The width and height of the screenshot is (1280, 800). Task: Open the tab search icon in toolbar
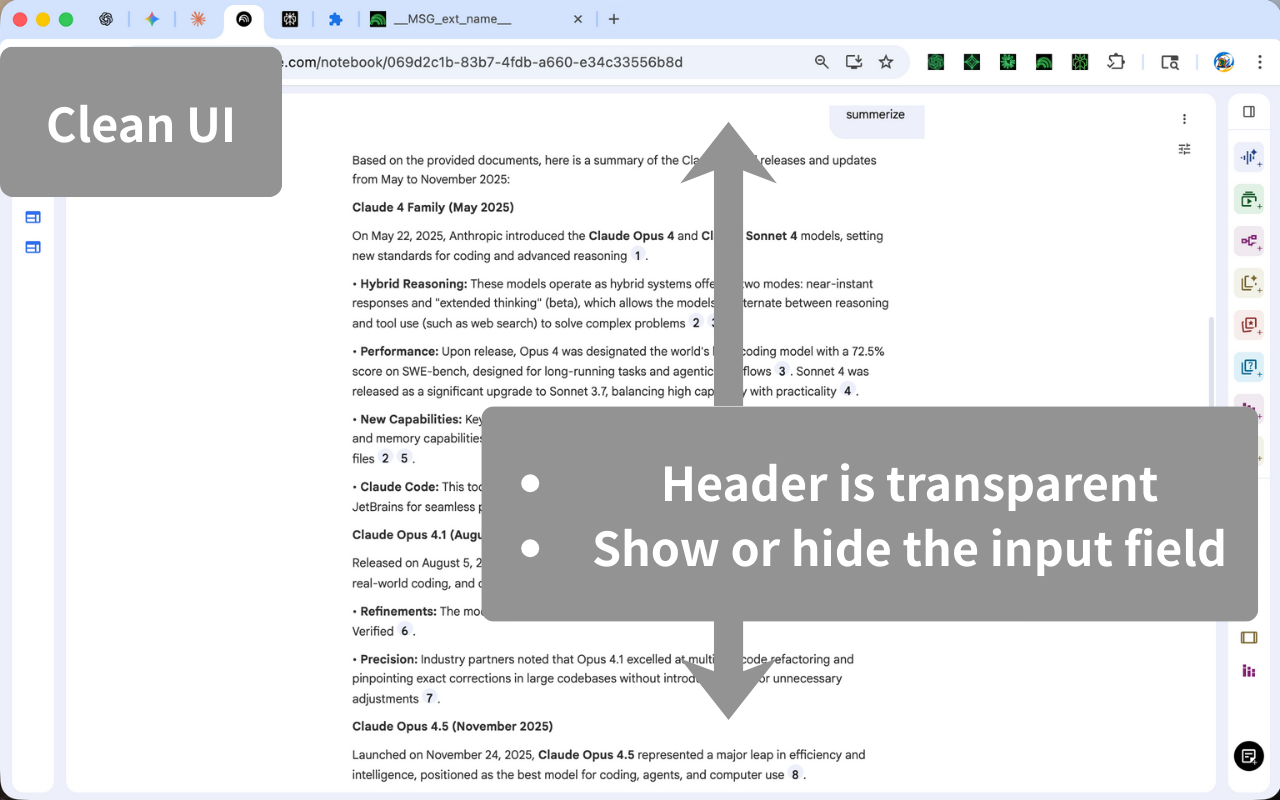click(1170, 62)
